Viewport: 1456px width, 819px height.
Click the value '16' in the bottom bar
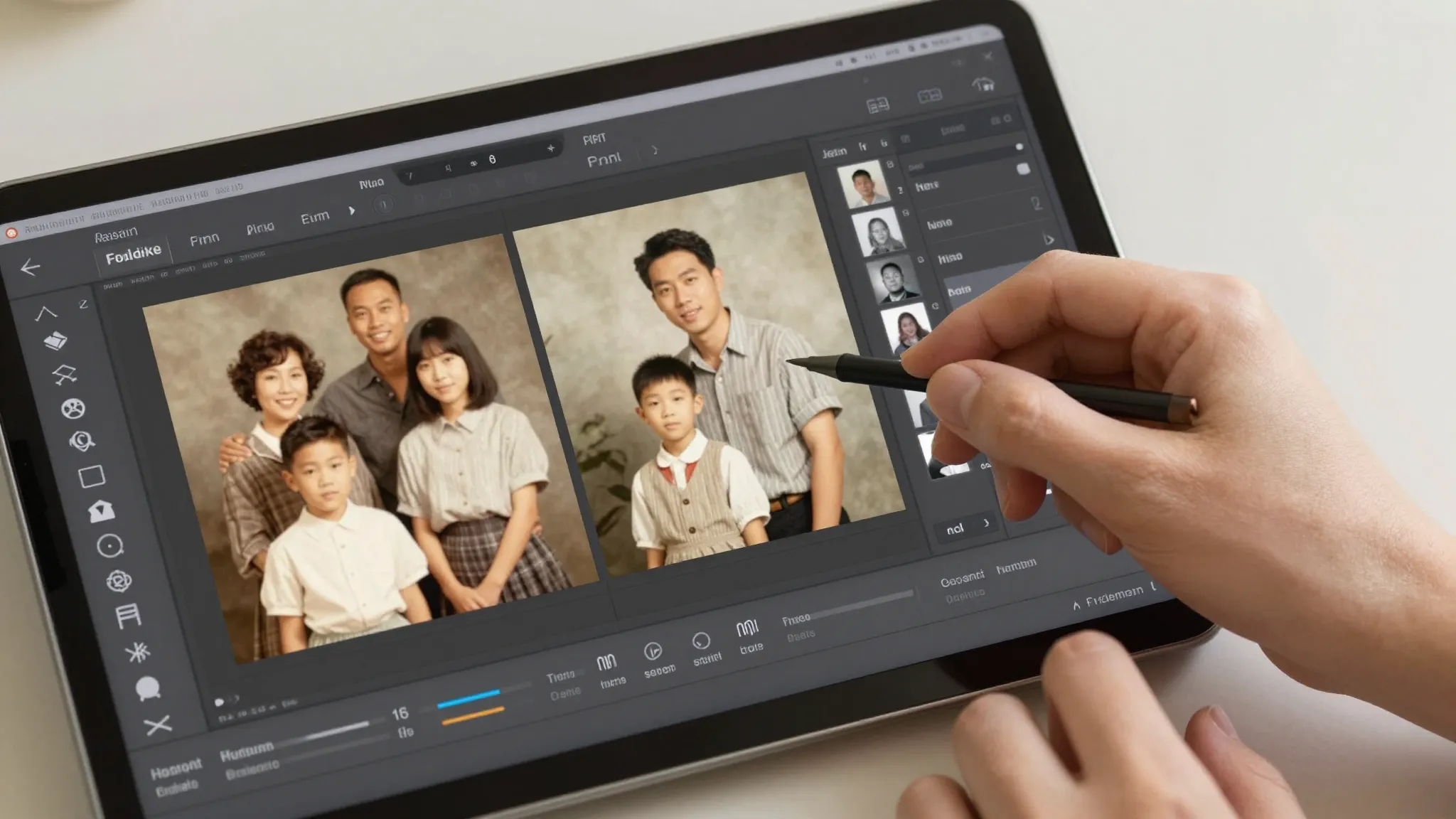[400, 713]
